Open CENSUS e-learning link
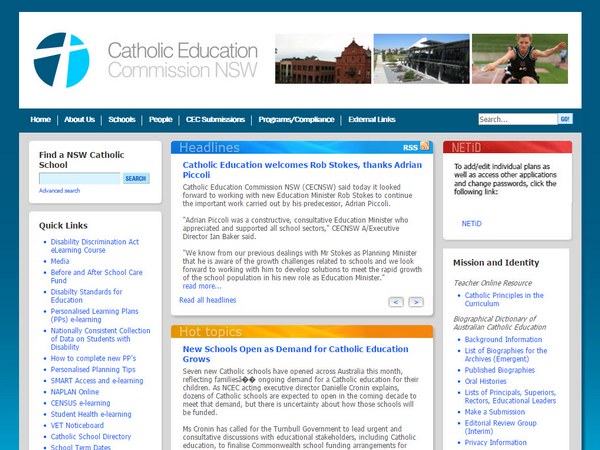The image size is (600, 450). click(x=80, y=403)
